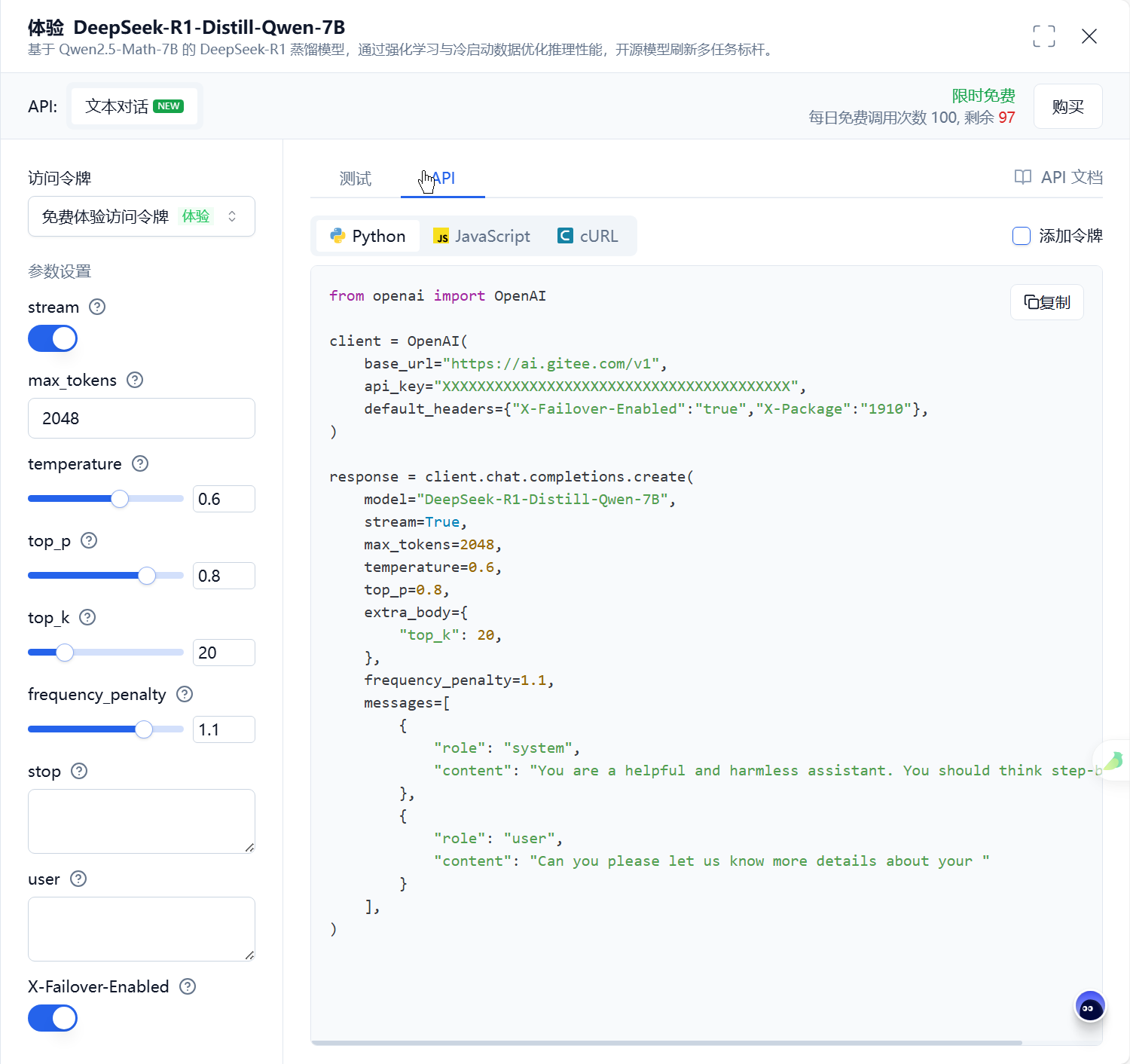
Task: Click the model name string in the code
Action: click(542, 500)
